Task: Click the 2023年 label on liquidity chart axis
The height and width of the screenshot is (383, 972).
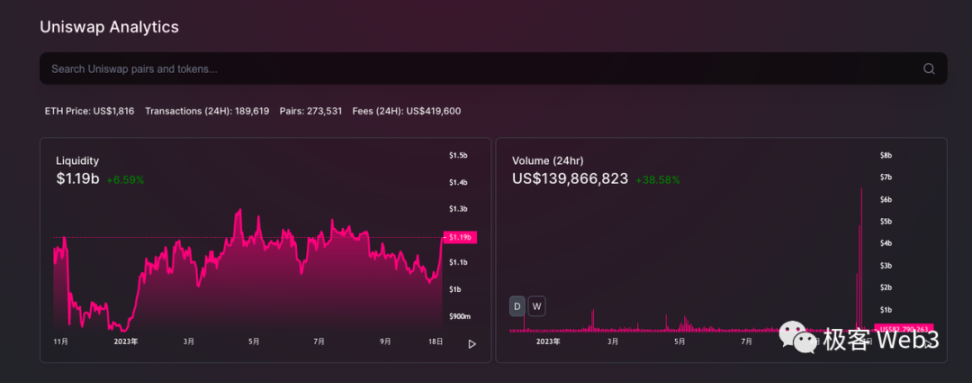Action: (x=126, y=341)
